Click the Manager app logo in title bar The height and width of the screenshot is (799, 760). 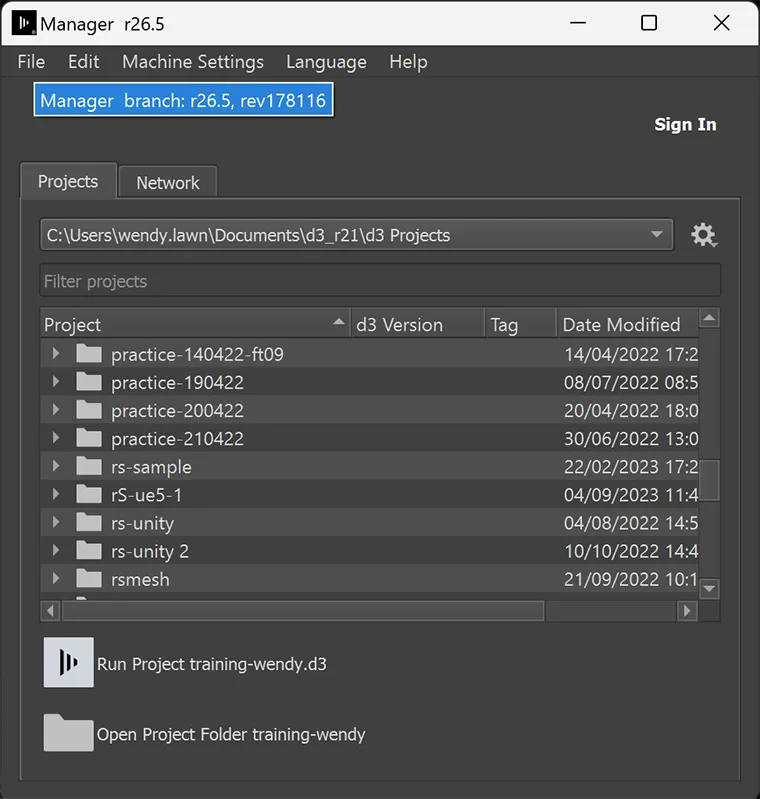[x=24, y=24]
